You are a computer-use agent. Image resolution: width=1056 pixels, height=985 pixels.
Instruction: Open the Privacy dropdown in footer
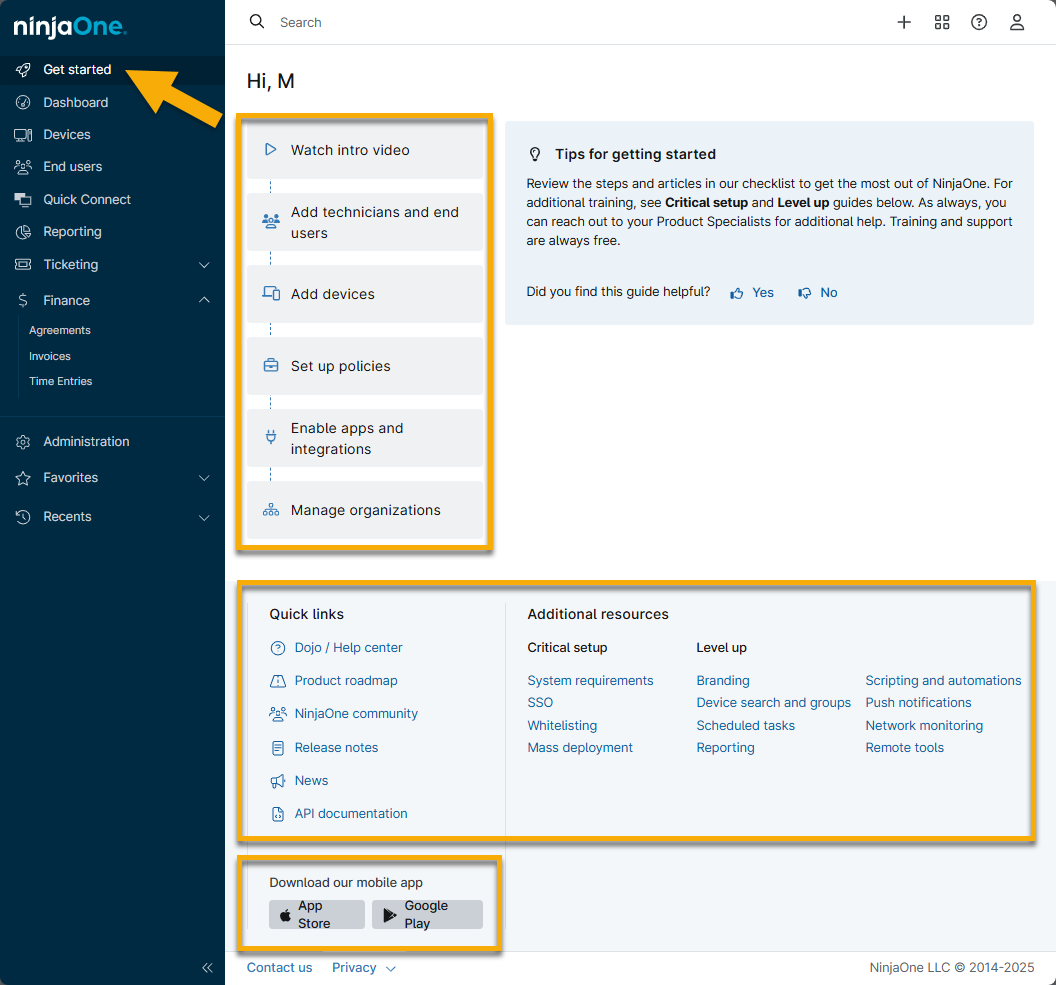click(x=364, y=967)
